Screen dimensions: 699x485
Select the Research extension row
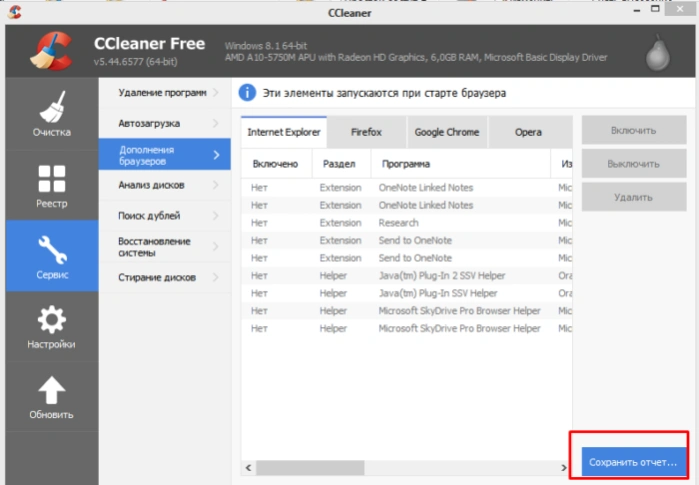tap(407, 222)
